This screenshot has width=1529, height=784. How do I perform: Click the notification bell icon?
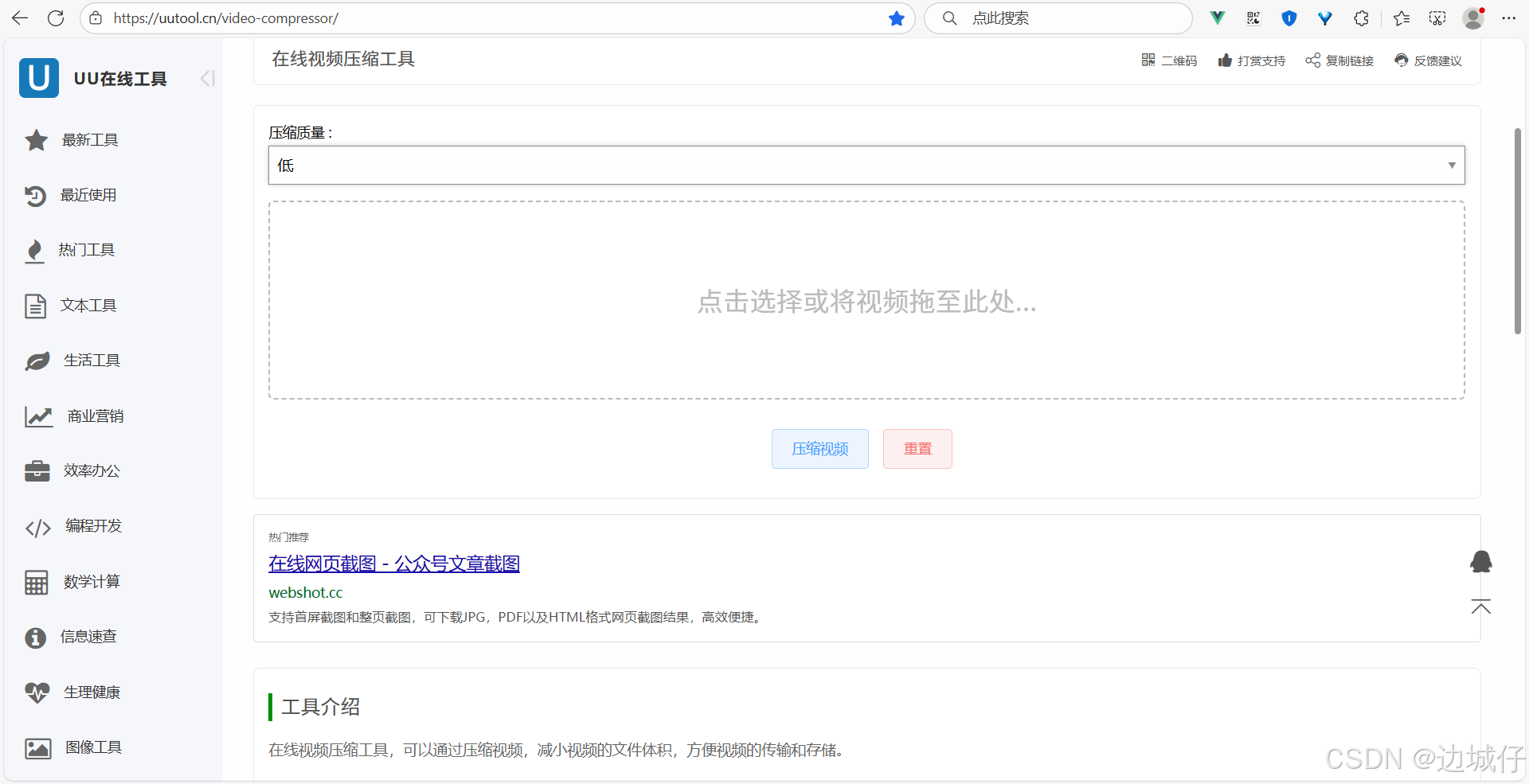tap(1481, 561)
